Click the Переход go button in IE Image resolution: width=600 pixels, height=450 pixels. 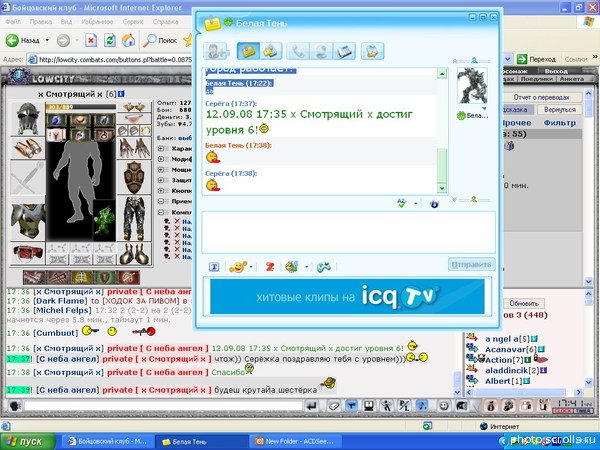tap(536, 59)
